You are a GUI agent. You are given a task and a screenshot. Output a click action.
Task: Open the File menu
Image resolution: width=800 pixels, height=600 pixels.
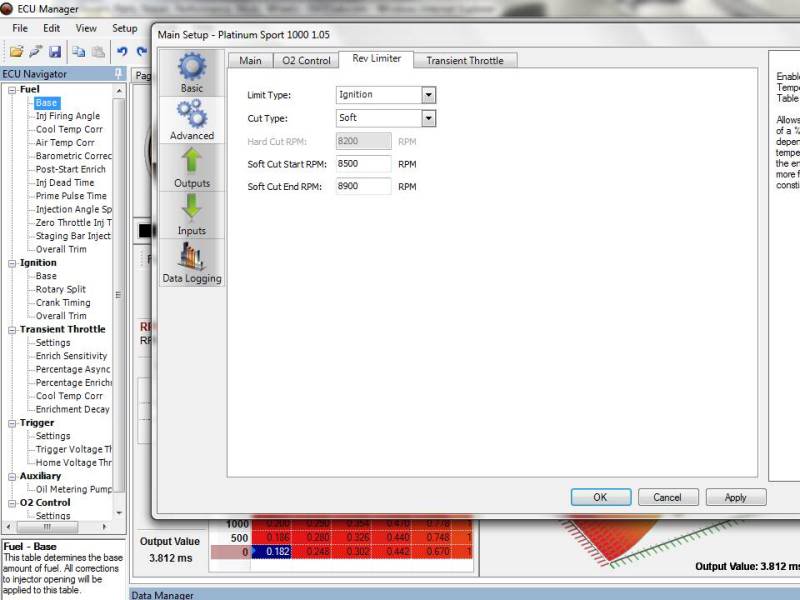(x=20, y=28)
